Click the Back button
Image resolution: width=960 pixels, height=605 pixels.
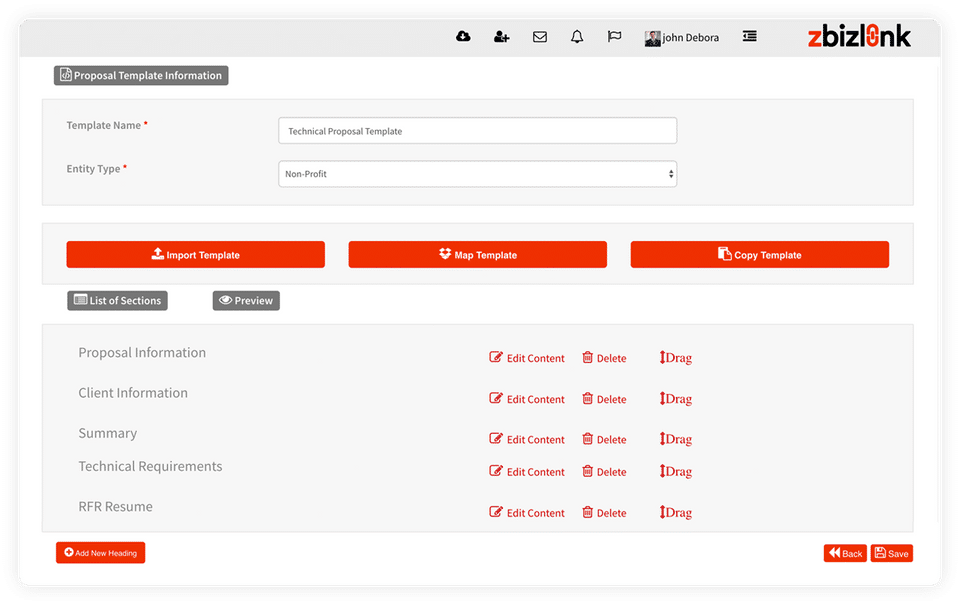pos(845,554)
